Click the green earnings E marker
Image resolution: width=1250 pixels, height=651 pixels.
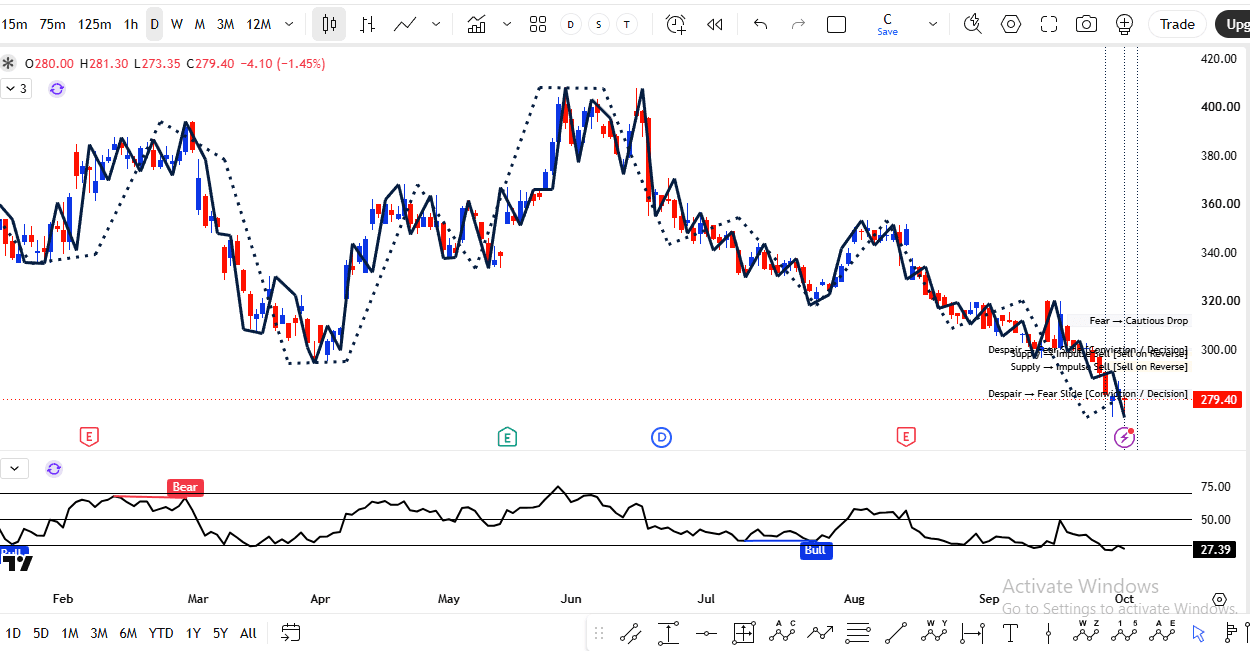click(507, 437)
